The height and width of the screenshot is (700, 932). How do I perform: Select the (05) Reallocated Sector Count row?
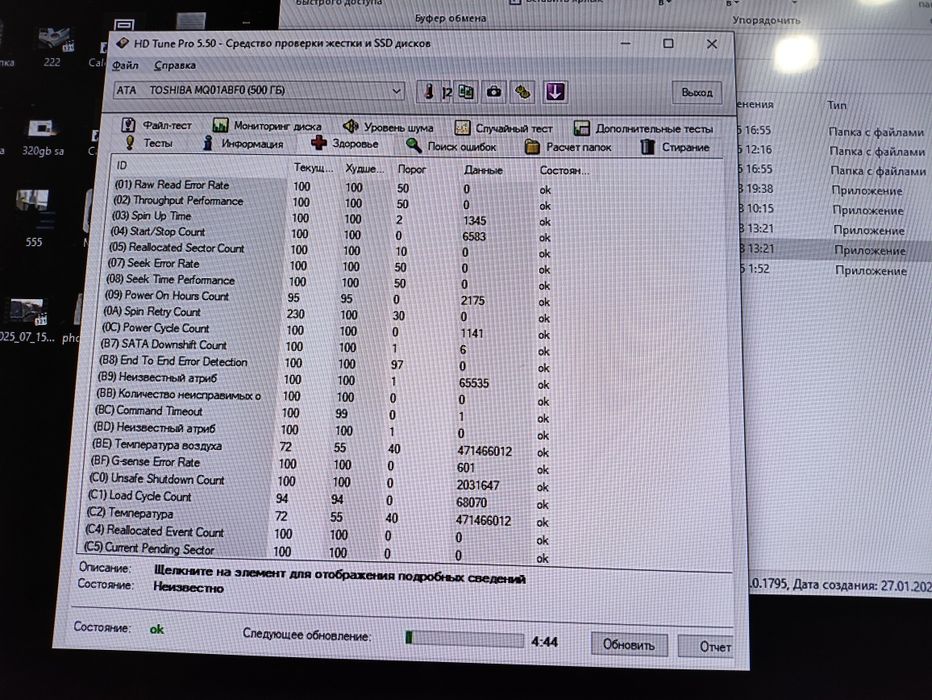pyautogui.click(x=330, y=250)
